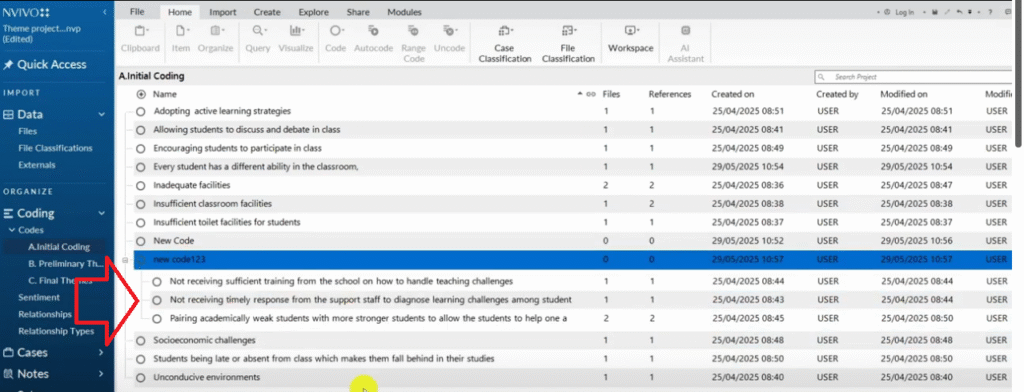Screen dimensions: 1024x392
Task: Collapse the navigation pane arrow beside NVIVO
Action: click(x=105, y=12)
